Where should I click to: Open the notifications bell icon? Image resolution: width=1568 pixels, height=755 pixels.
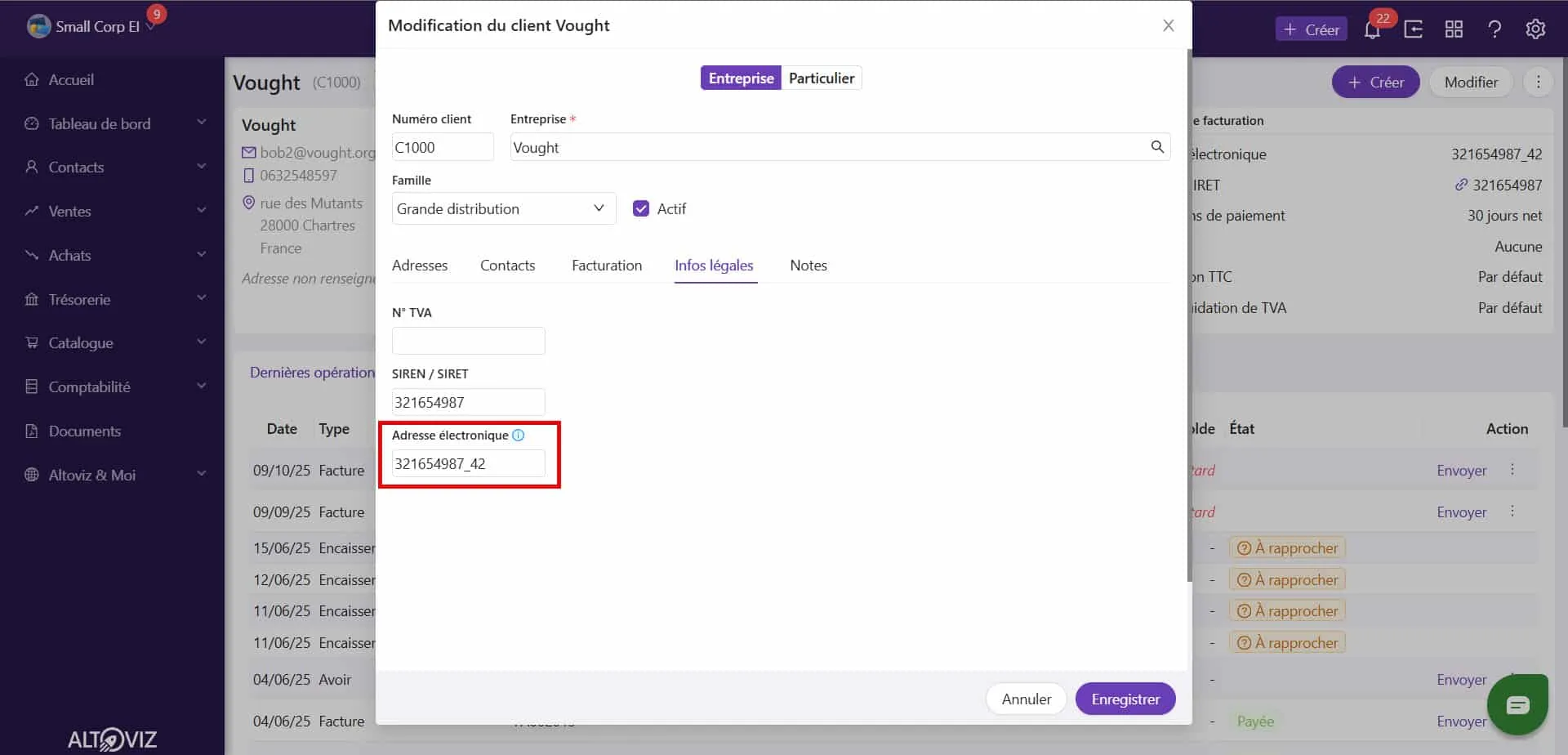click(x=1372, y=29)
